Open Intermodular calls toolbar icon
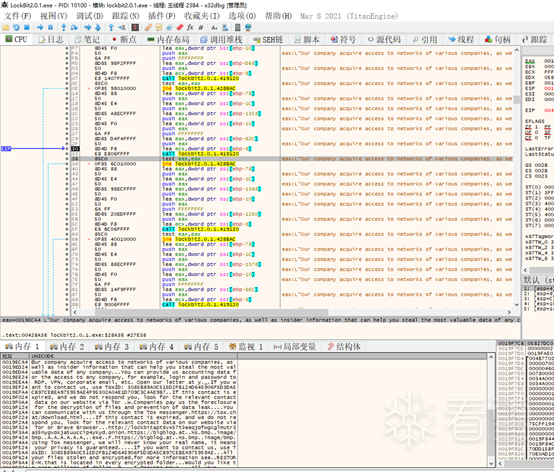Screen dimensions: 554x472 pyautogui.click(x=225, y=27)
